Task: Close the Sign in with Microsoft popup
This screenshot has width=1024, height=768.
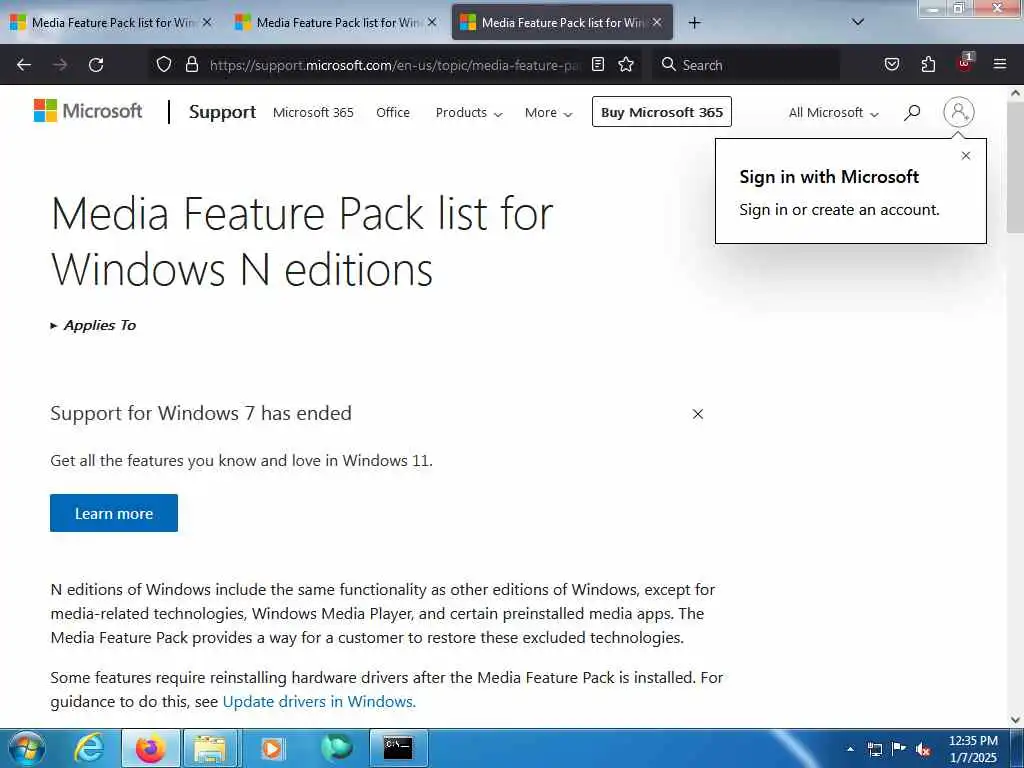Action: [966, 155]
